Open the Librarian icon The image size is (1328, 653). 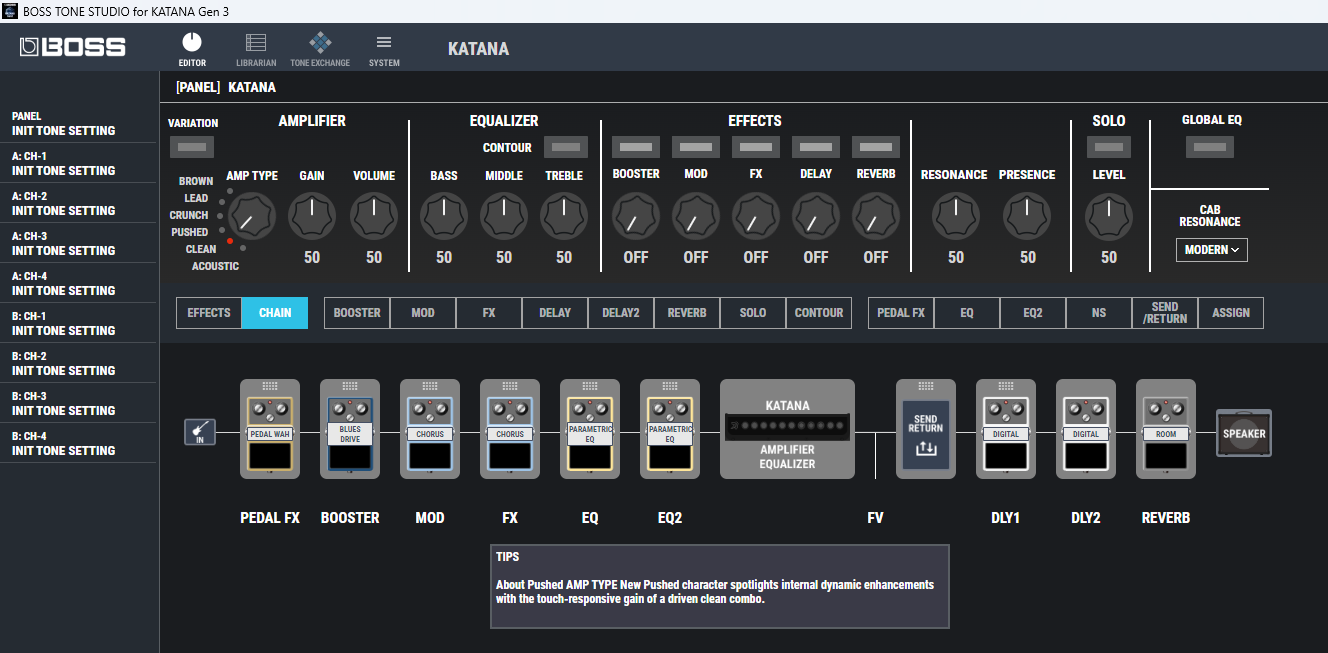tap(256, 49)
